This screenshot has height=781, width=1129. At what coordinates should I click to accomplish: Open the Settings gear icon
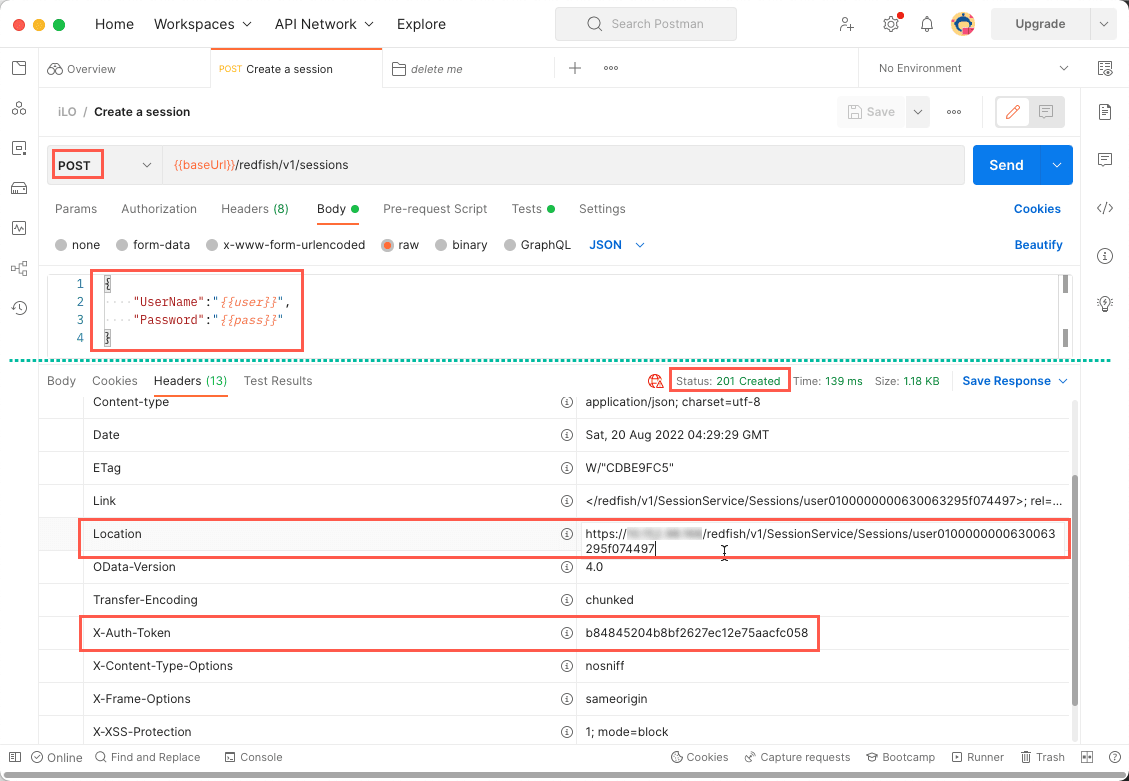coord(891,24)
